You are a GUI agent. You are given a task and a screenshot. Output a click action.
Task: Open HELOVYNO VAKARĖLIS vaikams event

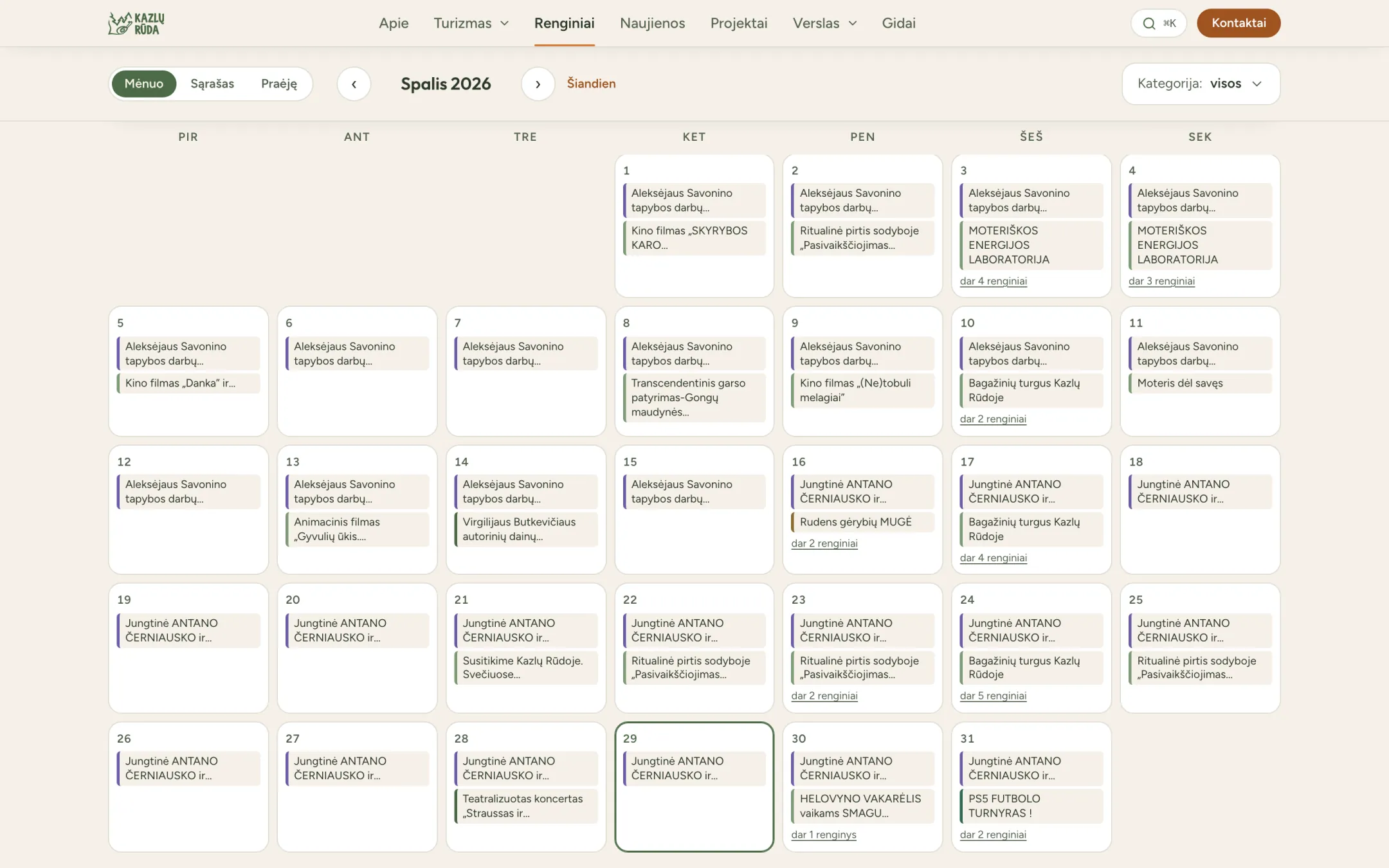pyautogui.click(x=862, y=806)
